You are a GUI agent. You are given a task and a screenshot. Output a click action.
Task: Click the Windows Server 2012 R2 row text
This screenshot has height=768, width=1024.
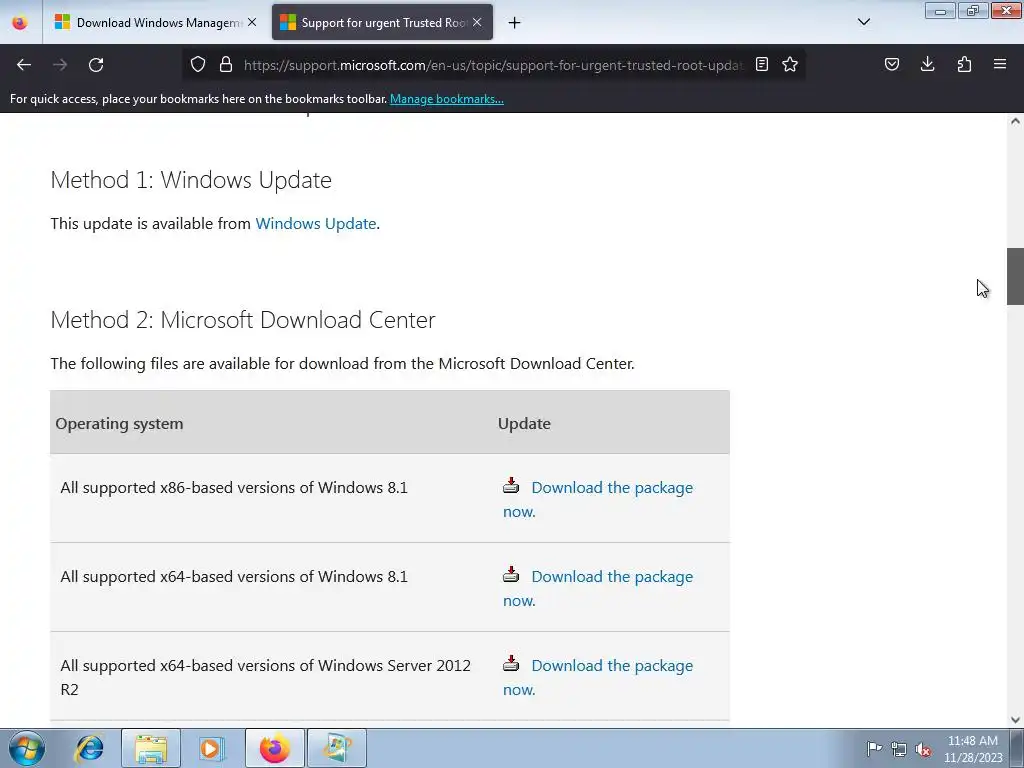pyautogui.click(x=265, y=677)
